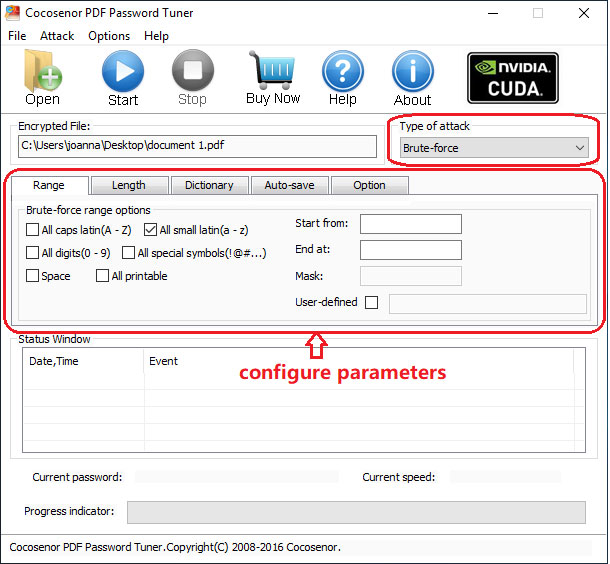Click the Cocosenor app icon in title bar

12,13
